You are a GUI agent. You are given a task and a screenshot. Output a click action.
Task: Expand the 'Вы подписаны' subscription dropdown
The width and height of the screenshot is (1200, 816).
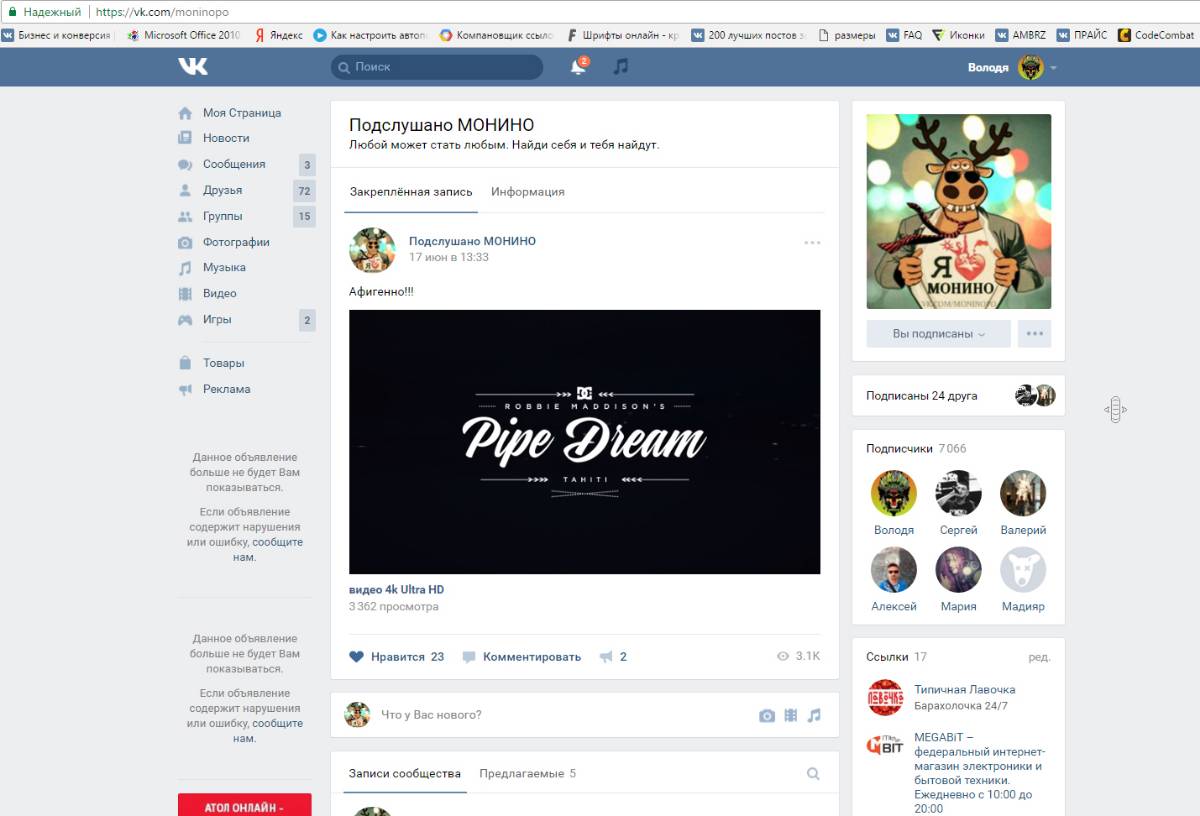[x=938, y=334]
